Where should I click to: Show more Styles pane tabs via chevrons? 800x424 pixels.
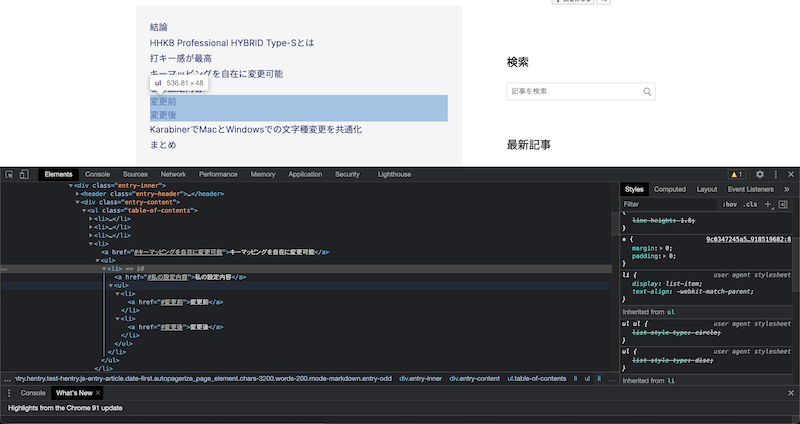[787, 189]
